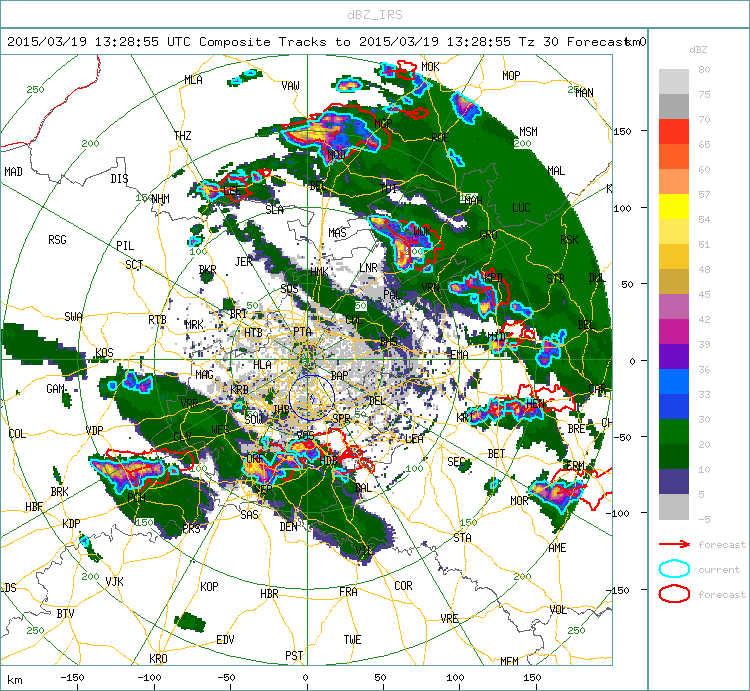Select the bright yellow 54–57 dBZ legend color

click(673, 207)
